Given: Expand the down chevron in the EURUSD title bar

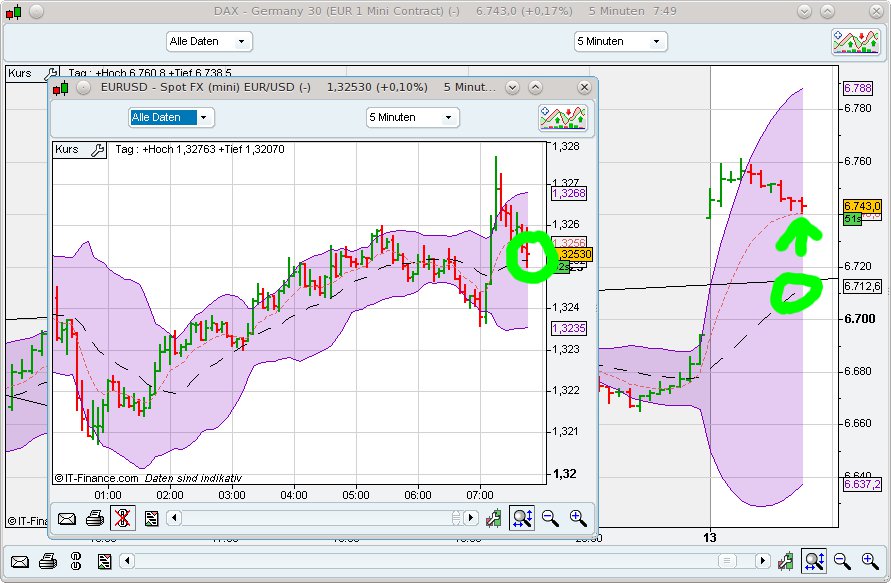Looking at the screenshot, I should [x=511, y=88].
